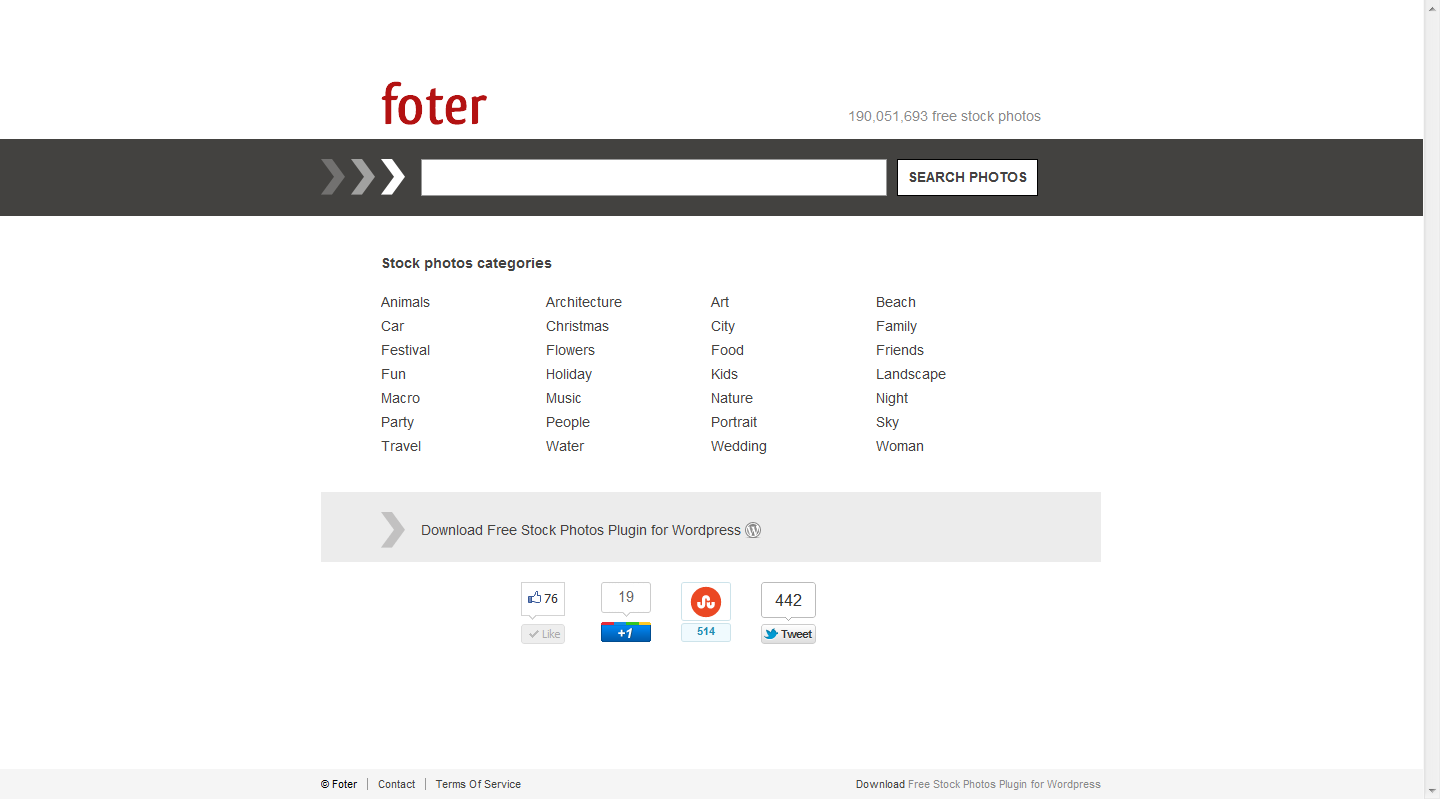Browse the City category
Image resolution: width=1440 pixels, height=799 pixels.
pyautogui.click(x=723, y=326)
